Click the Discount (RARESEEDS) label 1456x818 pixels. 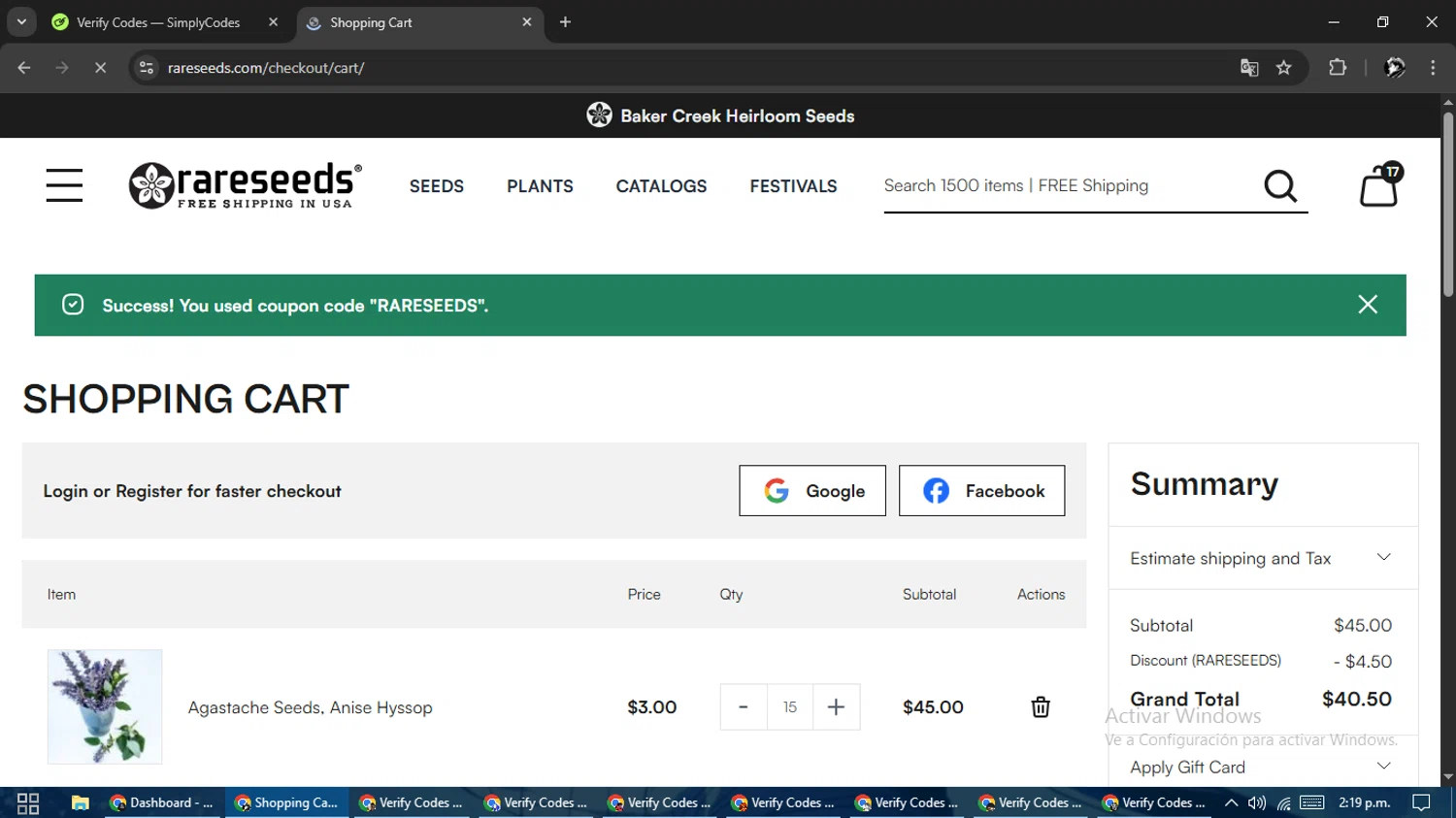(x=1206, y=660)
